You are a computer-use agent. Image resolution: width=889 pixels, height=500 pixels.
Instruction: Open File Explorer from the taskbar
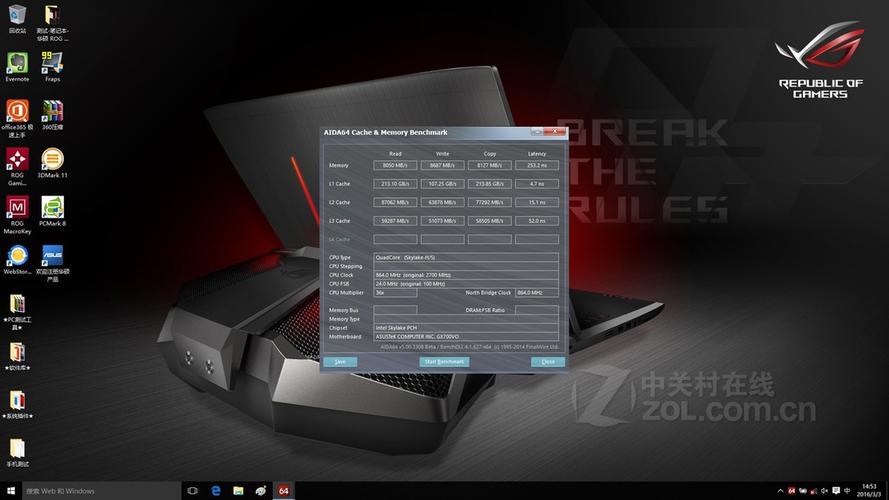click(x=238, y=491)
